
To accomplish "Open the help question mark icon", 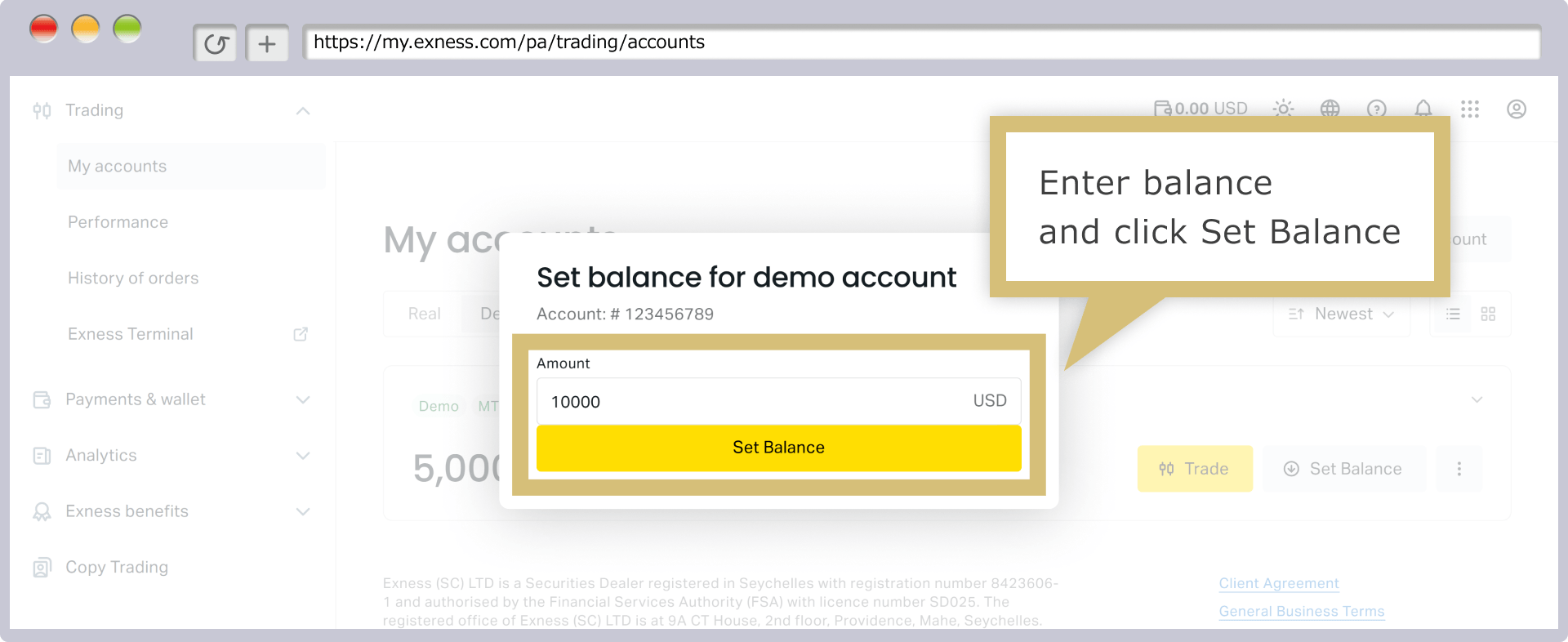I will point(1377,109).
